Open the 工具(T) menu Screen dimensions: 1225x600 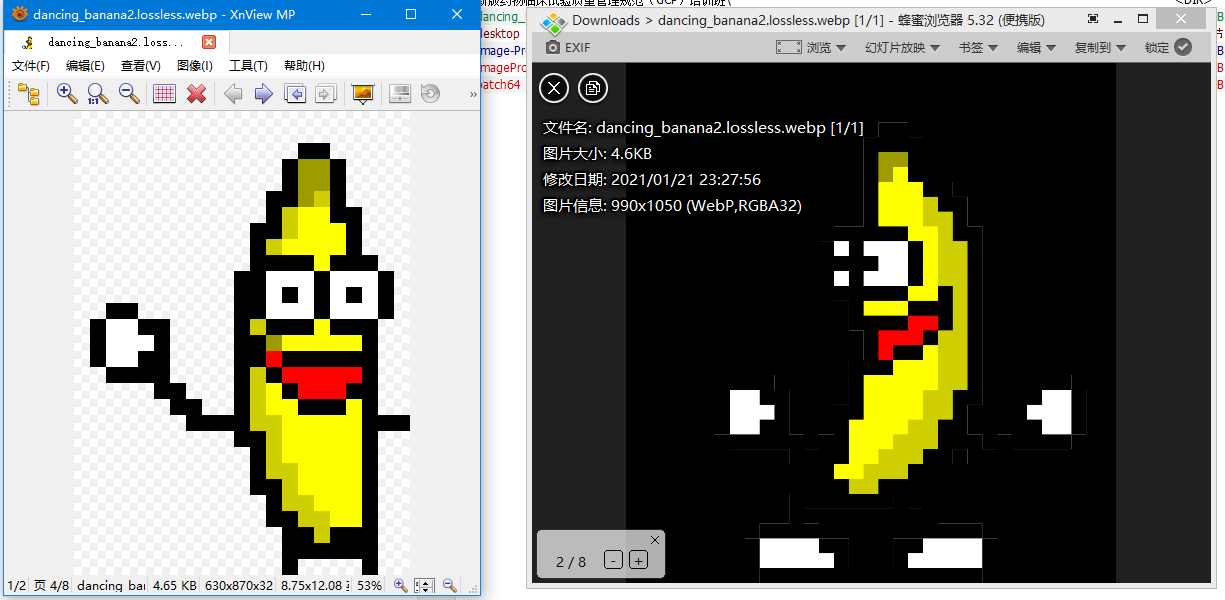[249, 66]
